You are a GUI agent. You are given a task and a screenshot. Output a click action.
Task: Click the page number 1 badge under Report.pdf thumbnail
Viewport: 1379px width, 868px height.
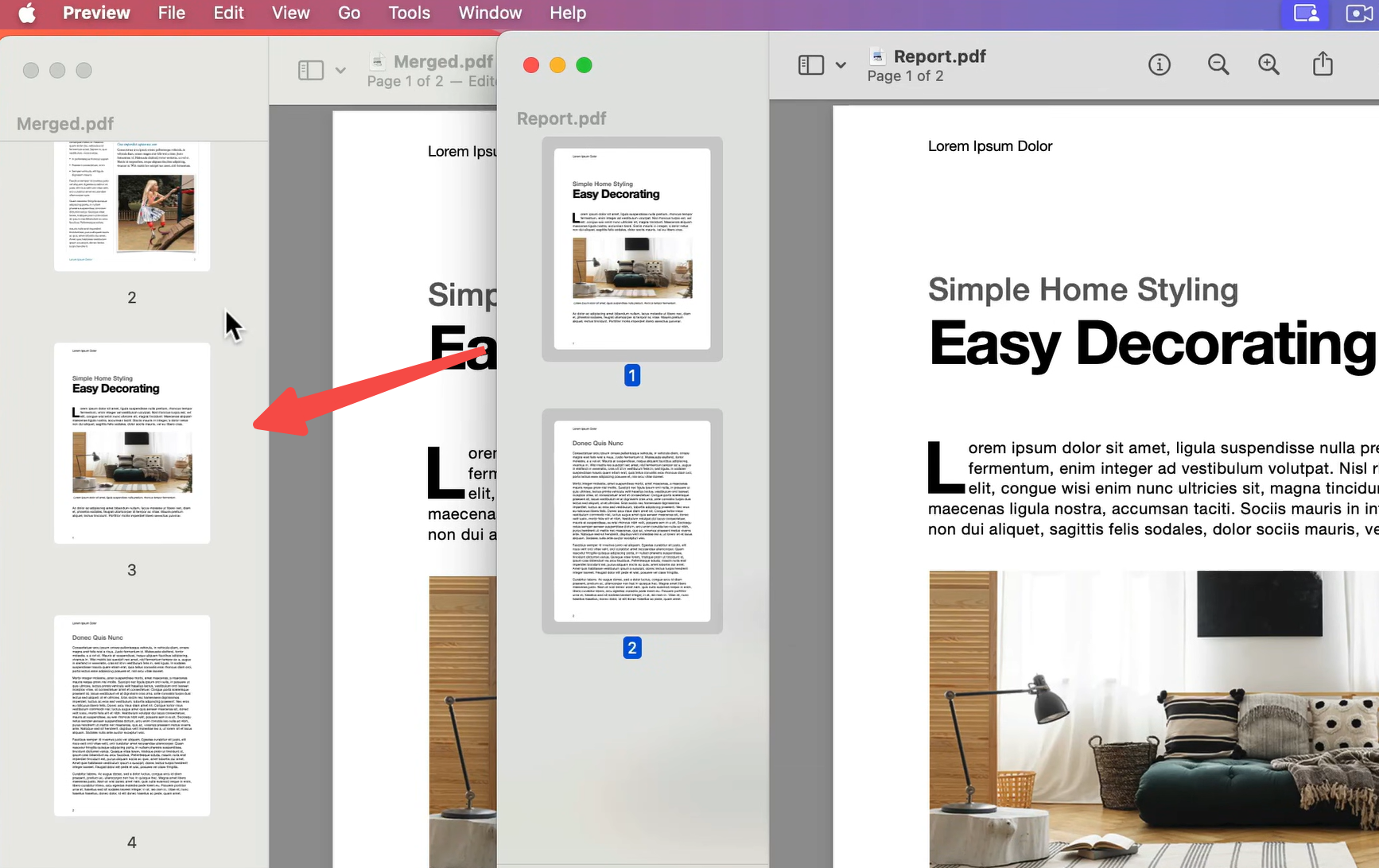pyautogui.click(x=632, y=375)
